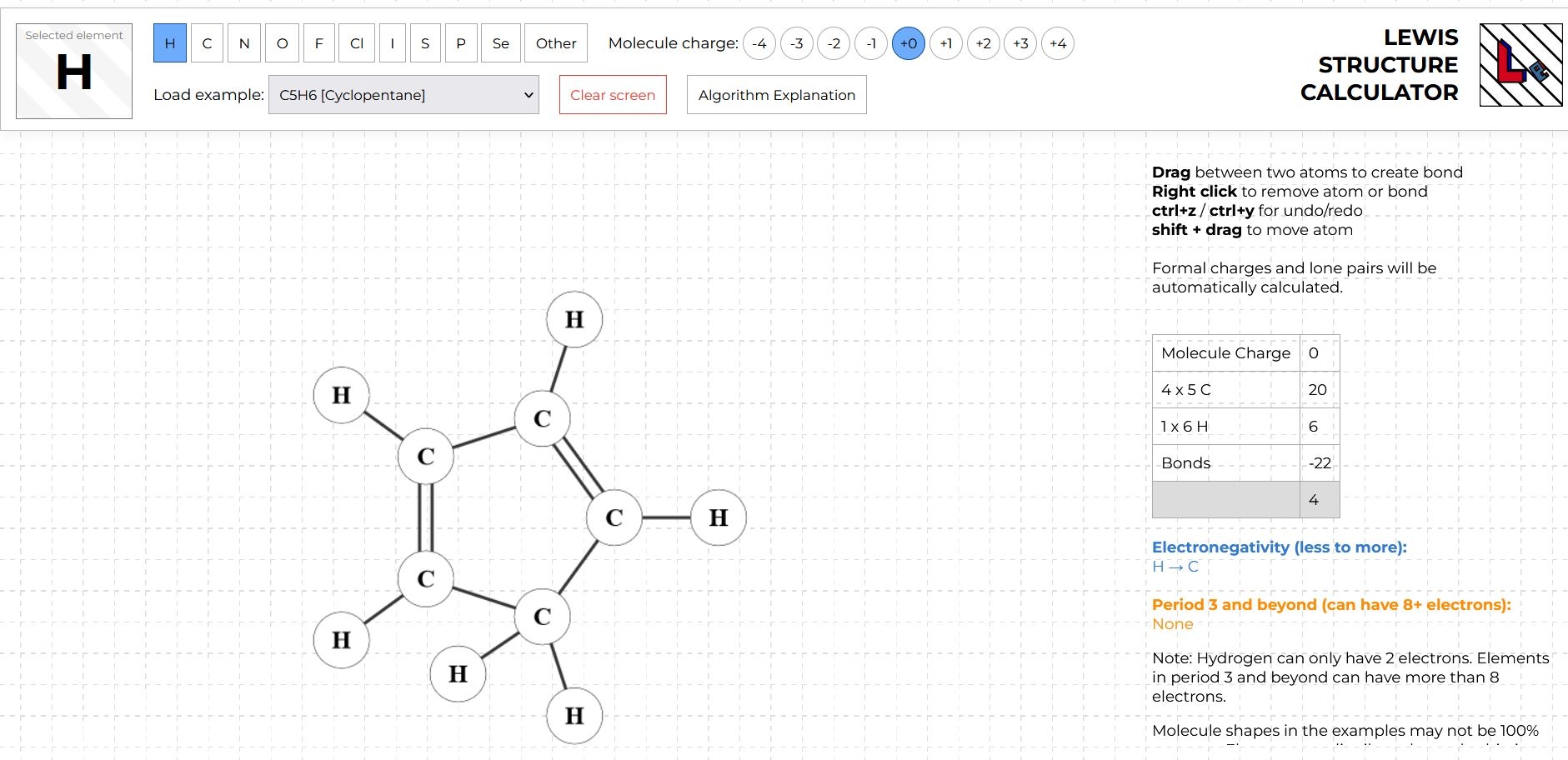
Task: Set molecule charge to +2
Action: (x=983, y=43)
